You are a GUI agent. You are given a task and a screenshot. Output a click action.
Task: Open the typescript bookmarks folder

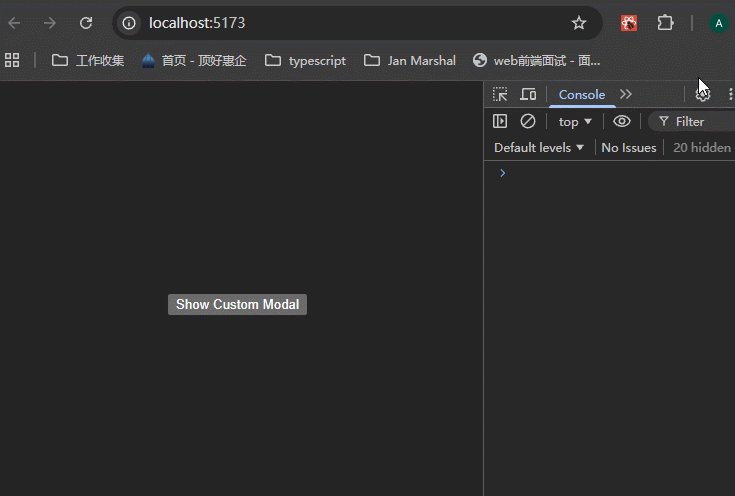pyautogui.click(x=306, y=60)
